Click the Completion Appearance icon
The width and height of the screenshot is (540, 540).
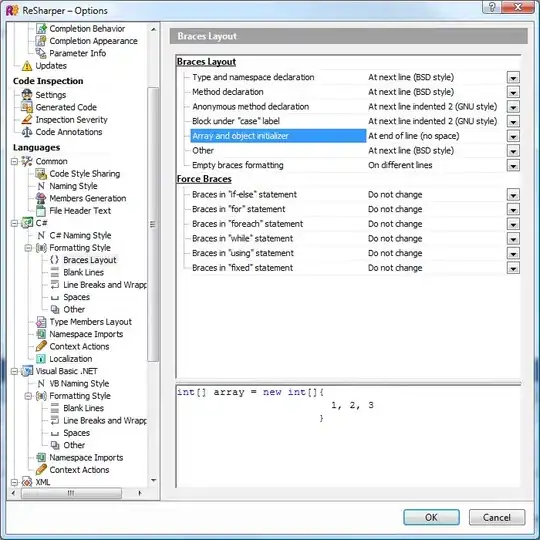click(41, 41)
